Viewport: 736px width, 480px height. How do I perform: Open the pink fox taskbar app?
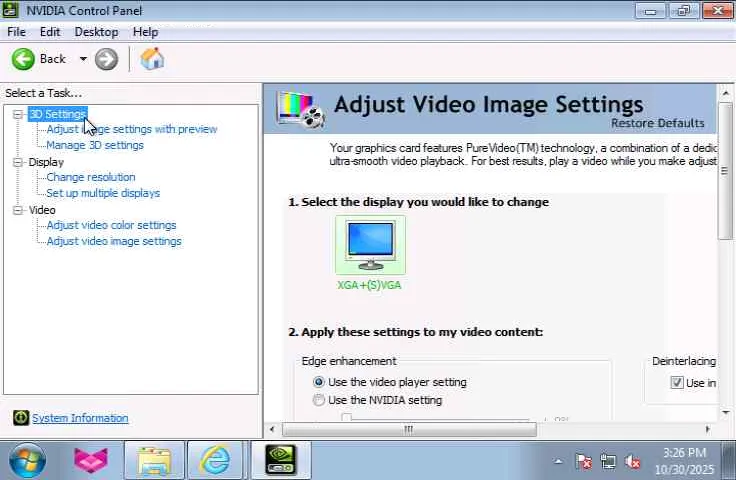[91, 460]
